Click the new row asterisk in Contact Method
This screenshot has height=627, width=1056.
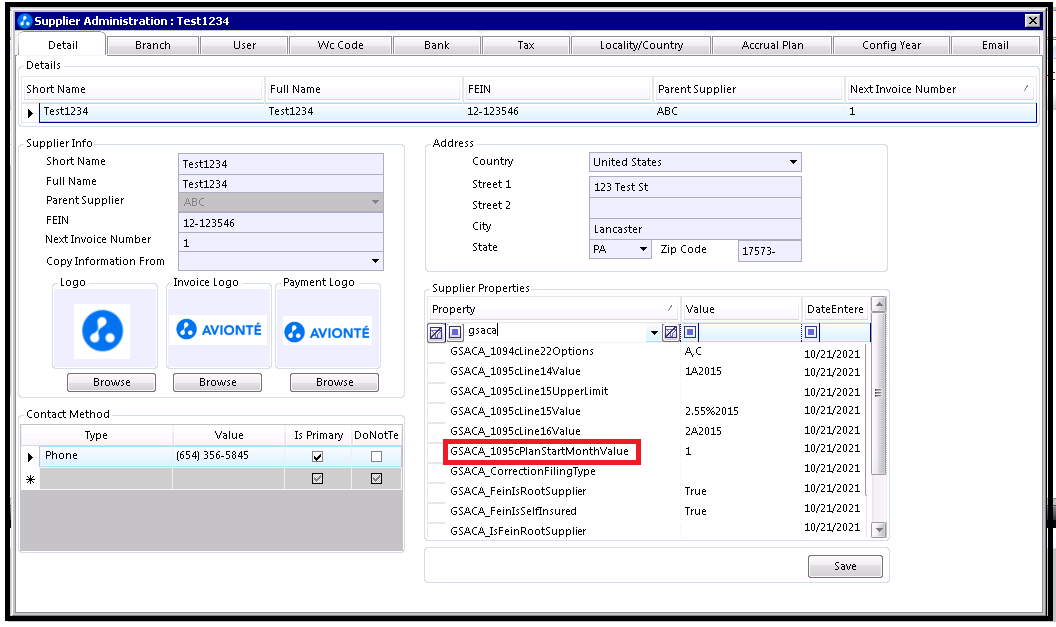(30, 480)
